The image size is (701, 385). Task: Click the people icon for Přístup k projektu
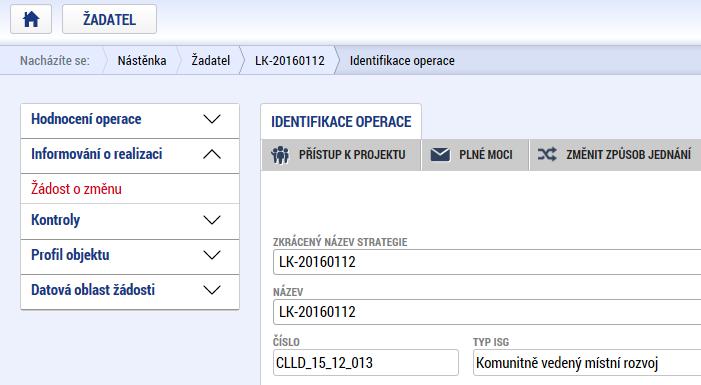[x=280, y=155]
